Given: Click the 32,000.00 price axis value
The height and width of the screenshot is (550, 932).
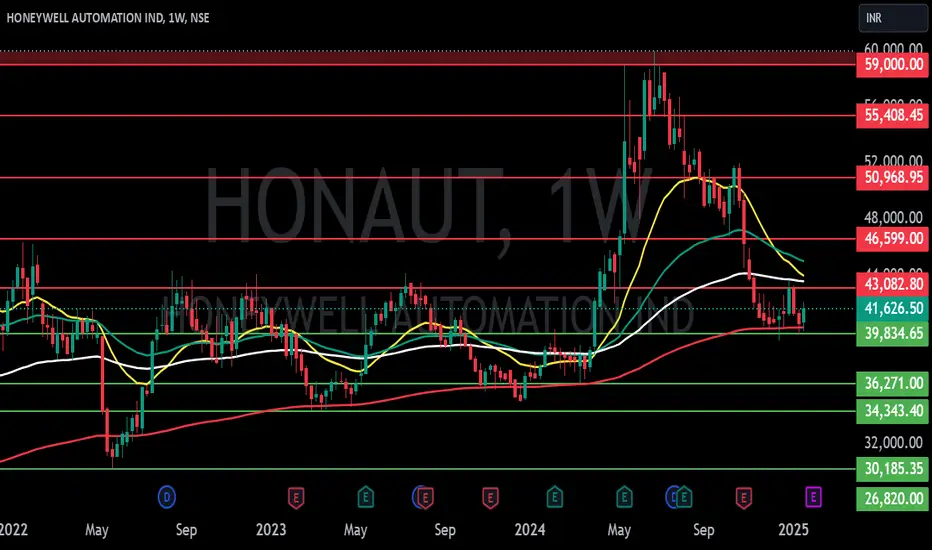Looking at the screenshot, I should coord(893,442).
